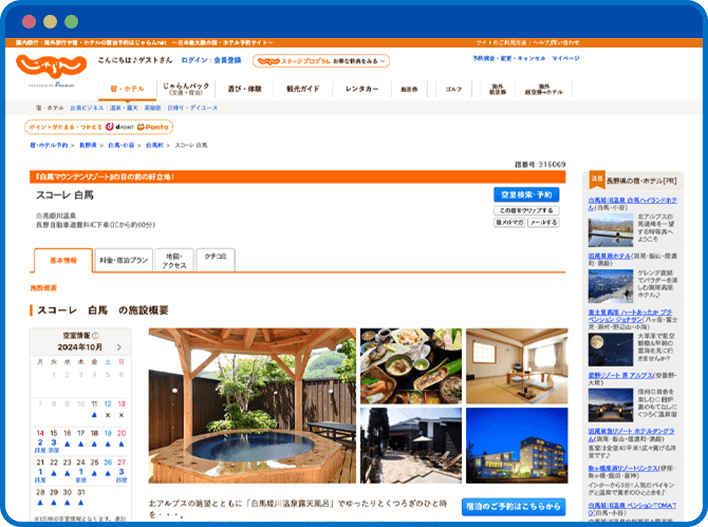Open 宿・ホテル予約 breadcrumb link
This screenshot has height=527, width=708.
tap(49, 145)
